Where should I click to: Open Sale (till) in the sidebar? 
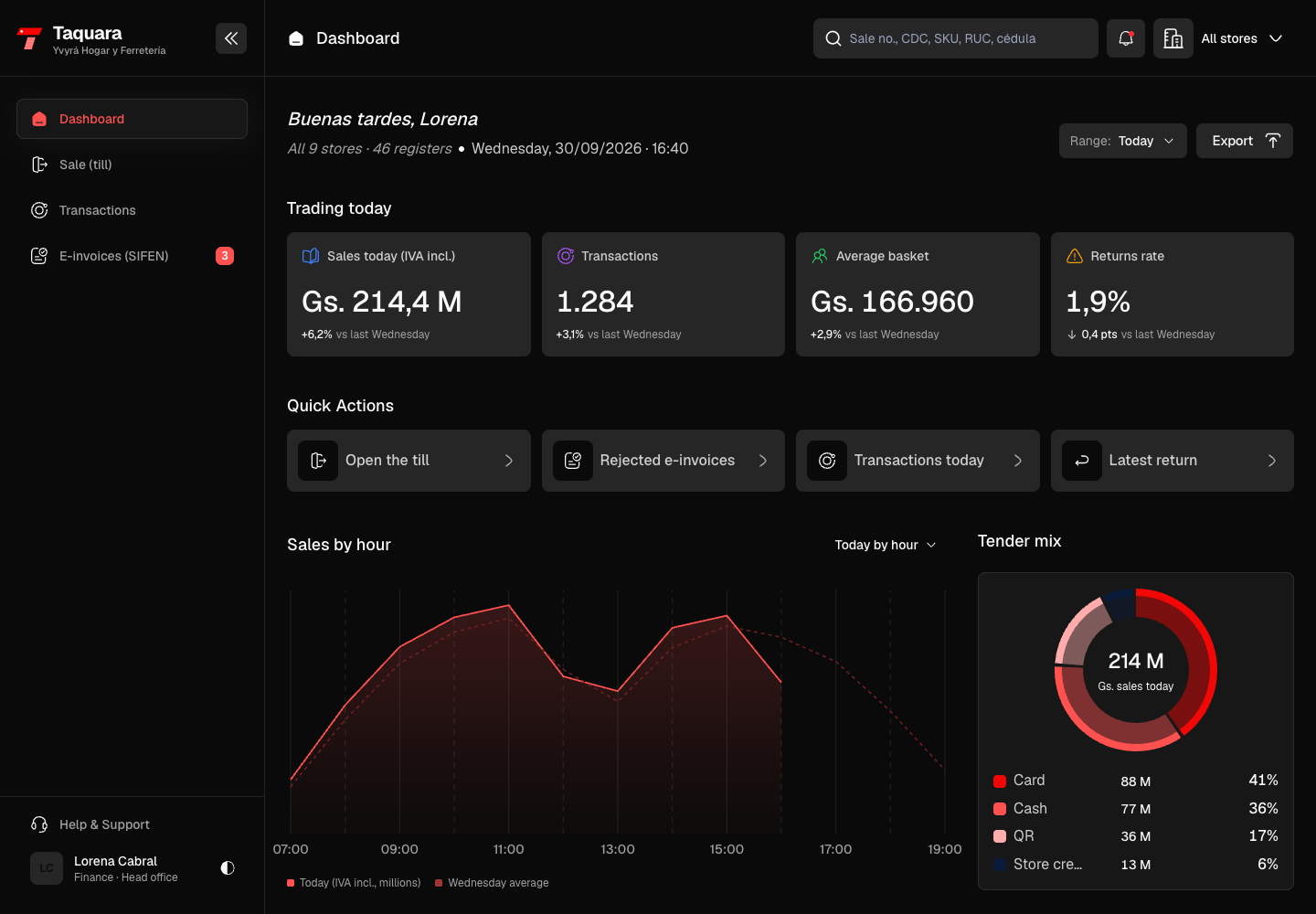132,165
